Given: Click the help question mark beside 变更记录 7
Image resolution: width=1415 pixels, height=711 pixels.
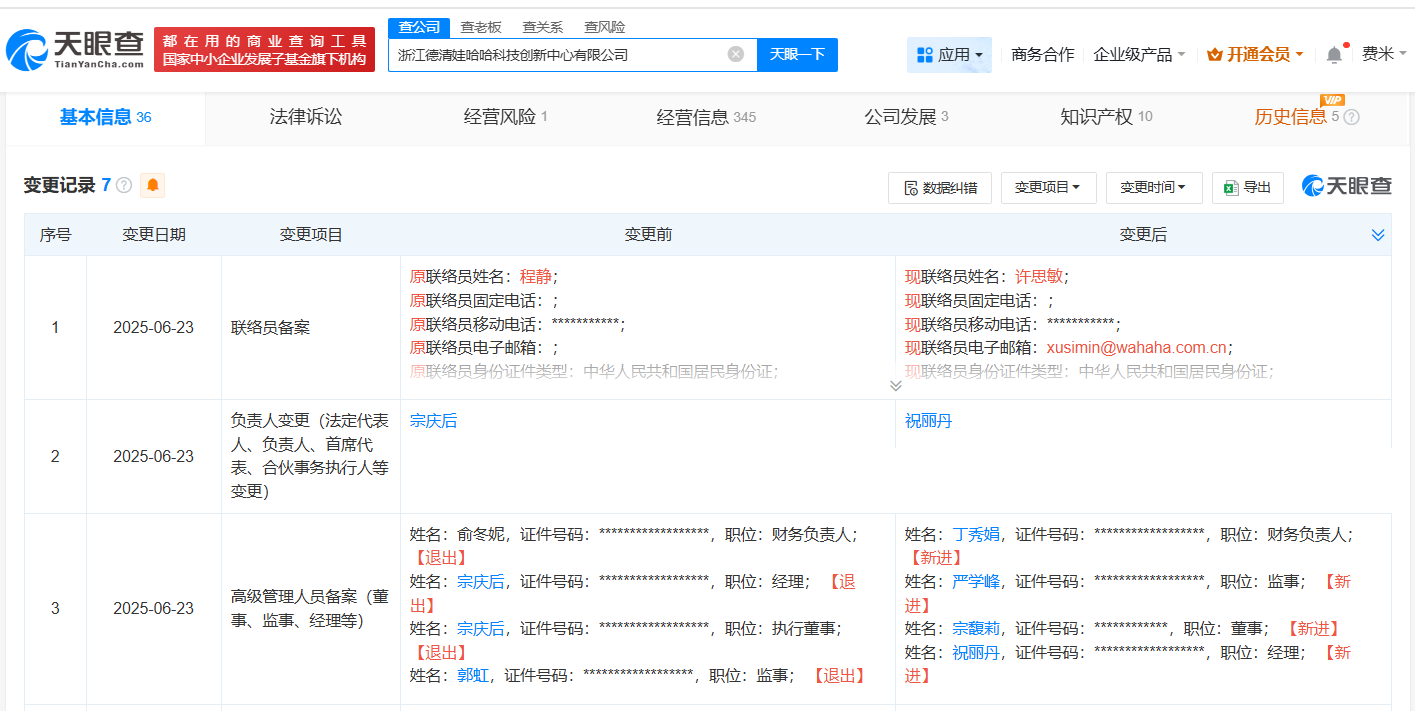Looking at the screenshot, I should click(124, 184).
